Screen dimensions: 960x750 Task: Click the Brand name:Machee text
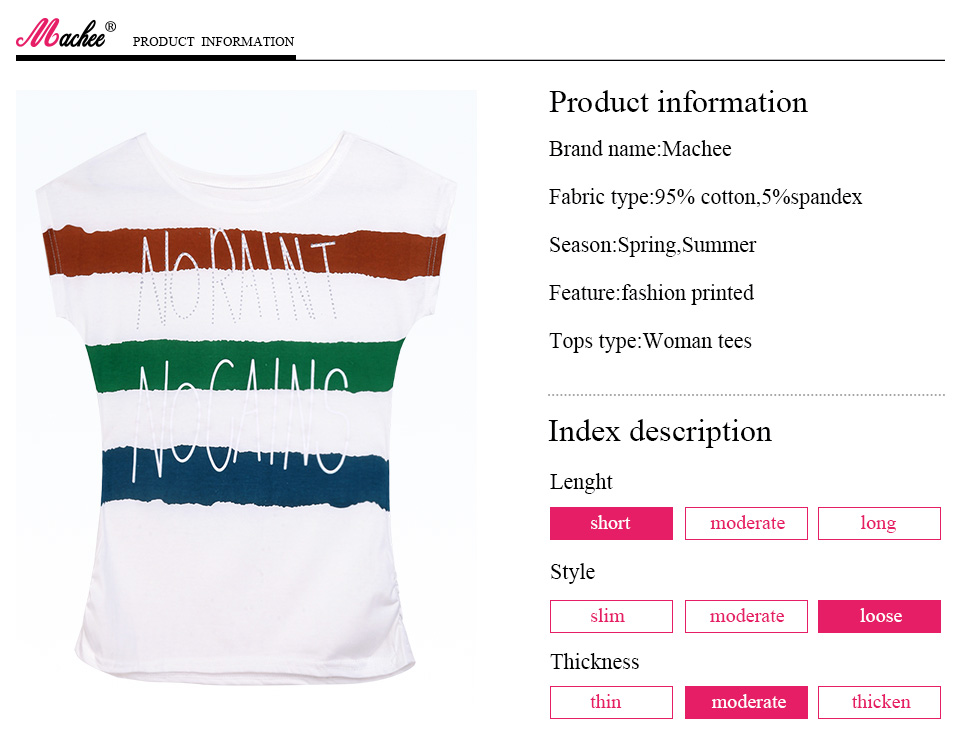640,149
